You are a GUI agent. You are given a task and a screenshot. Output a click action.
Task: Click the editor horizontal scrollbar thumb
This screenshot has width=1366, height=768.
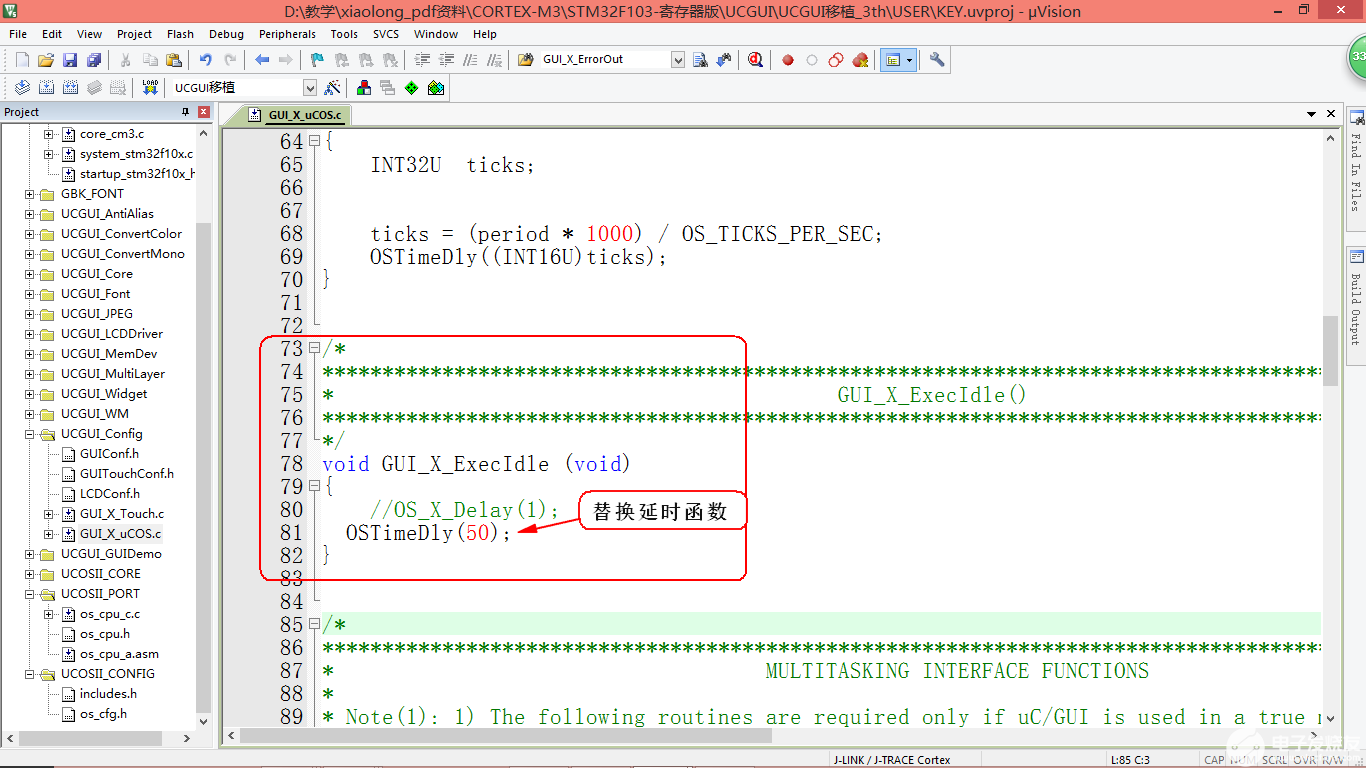point(505,736)
